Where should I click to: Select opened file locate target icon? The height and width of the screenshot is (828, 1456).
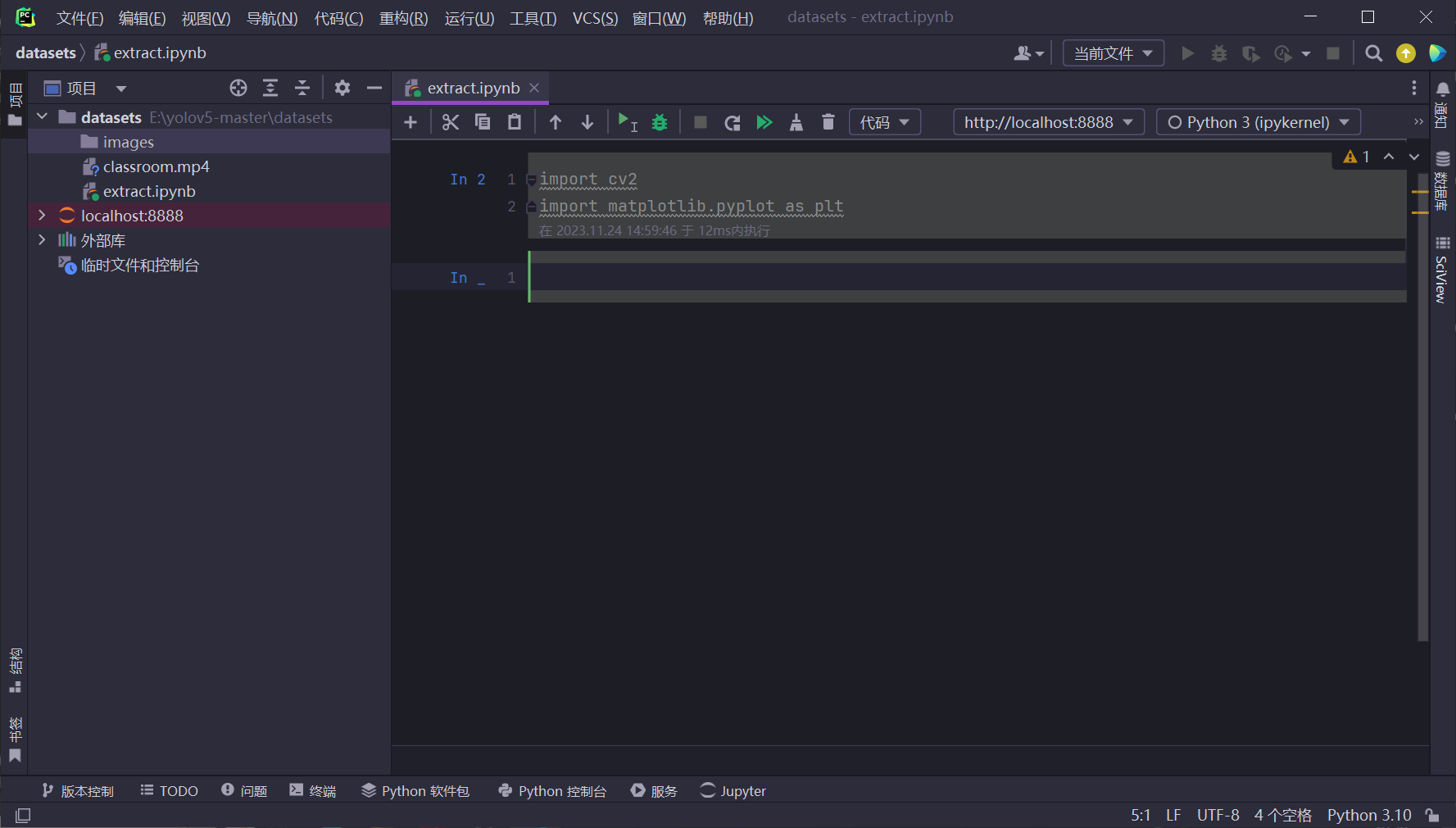(x=238, y=88)
